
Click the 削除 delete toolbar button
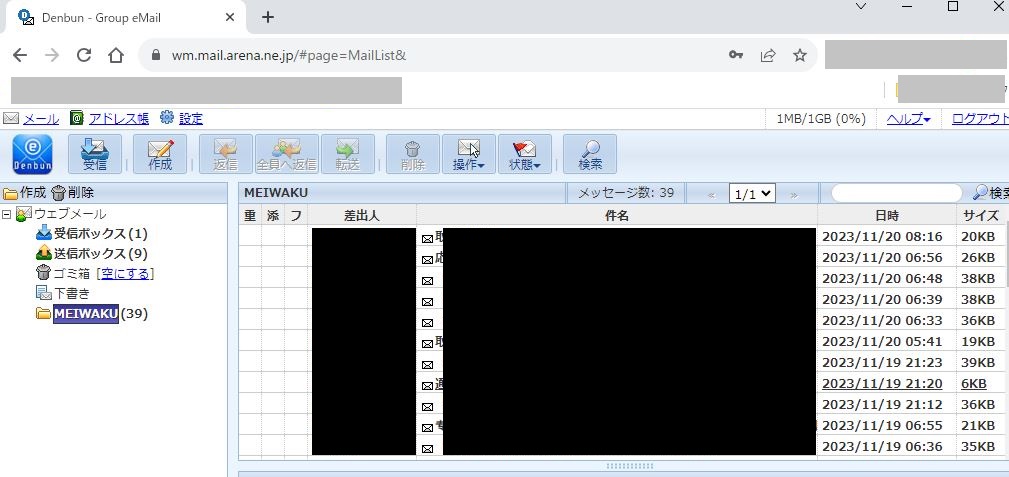pyautogui.click(x=412, y=154)
